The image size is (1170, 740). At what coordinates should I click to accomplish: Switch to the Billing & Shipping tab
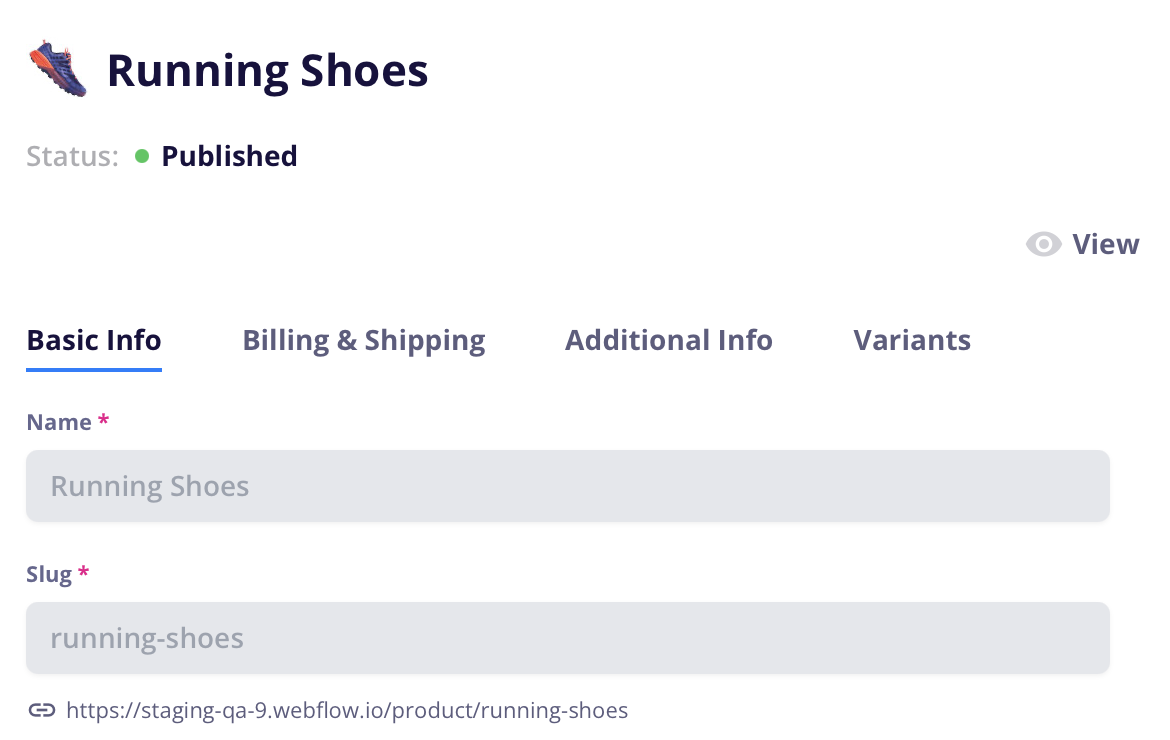(364, 340)
